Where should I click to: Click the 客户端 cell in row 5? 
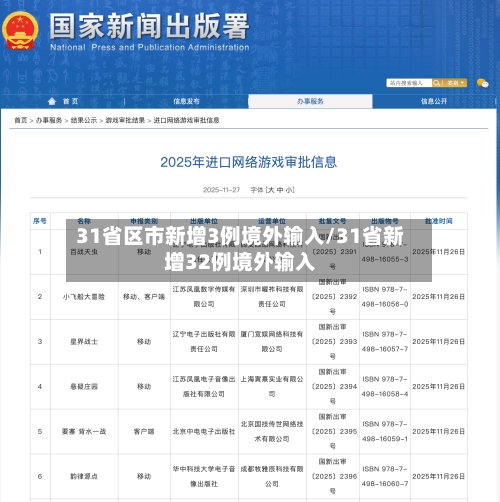(x=144, y=432)
